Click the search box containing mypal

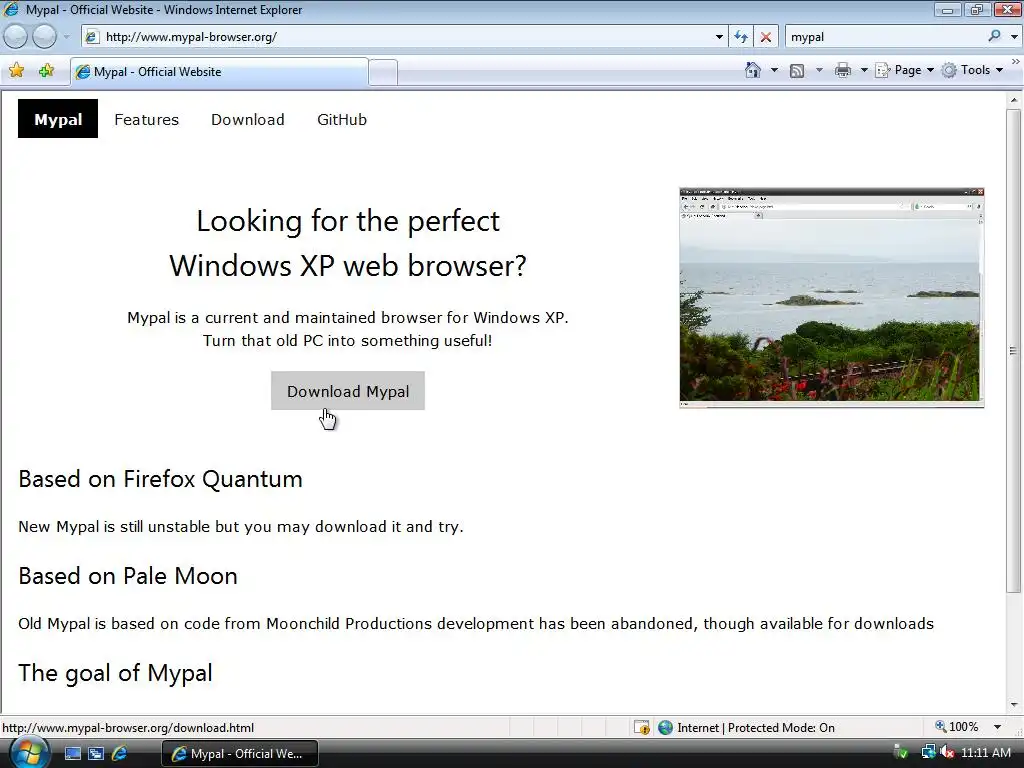pos(885,37)
